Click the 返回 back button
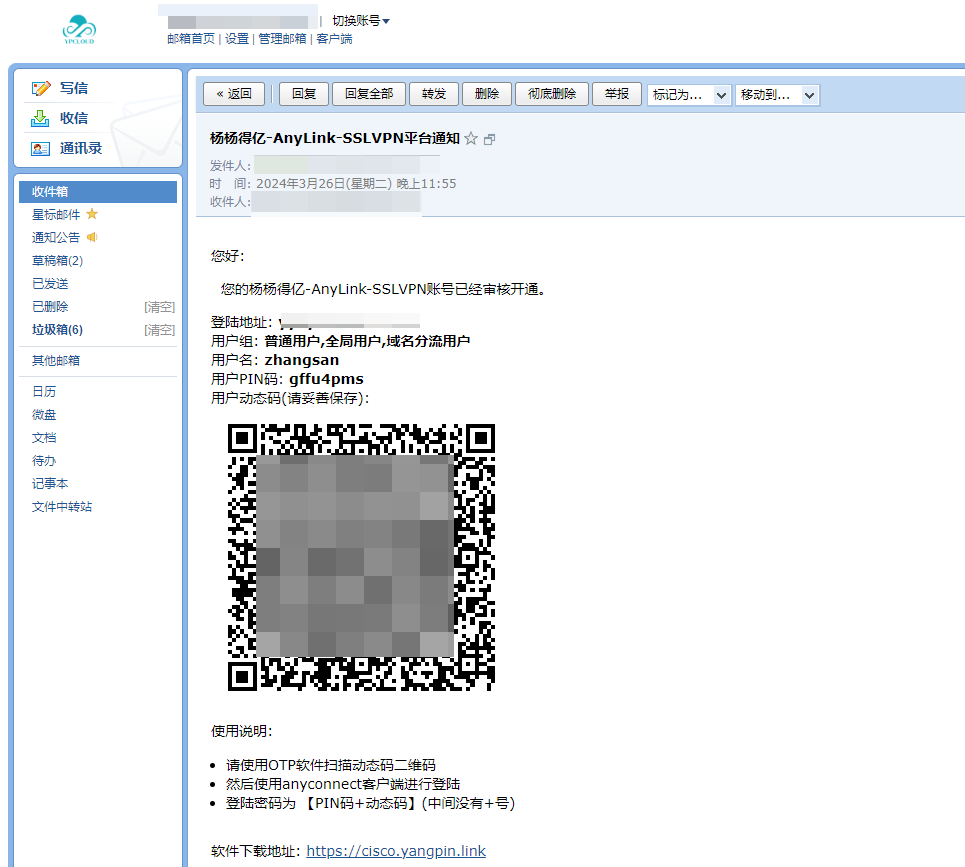Viewport: 965px width, 867px height. click(234, 94)
